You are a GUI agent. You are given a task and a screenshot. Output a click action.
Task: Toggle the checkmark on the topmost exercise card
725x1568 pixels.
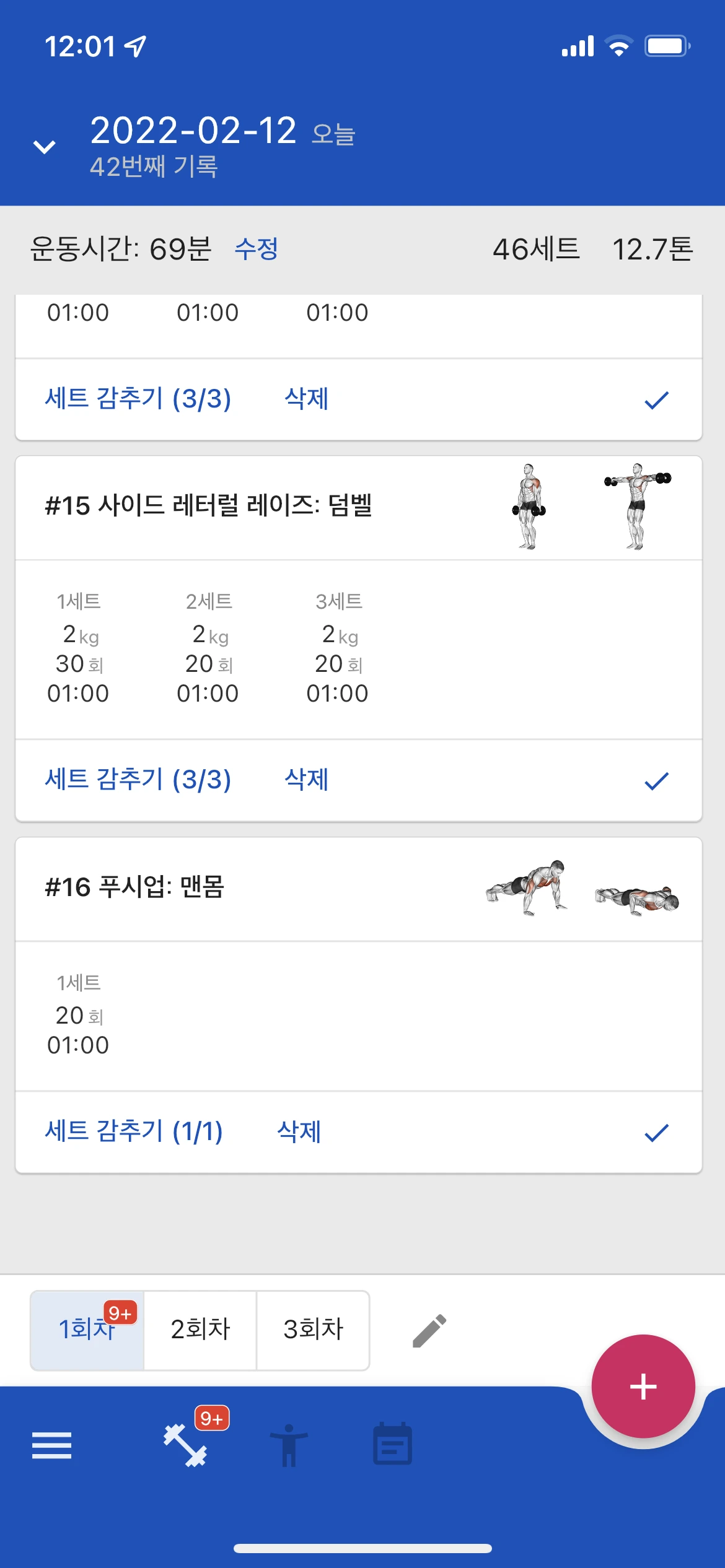click(656, 399)
